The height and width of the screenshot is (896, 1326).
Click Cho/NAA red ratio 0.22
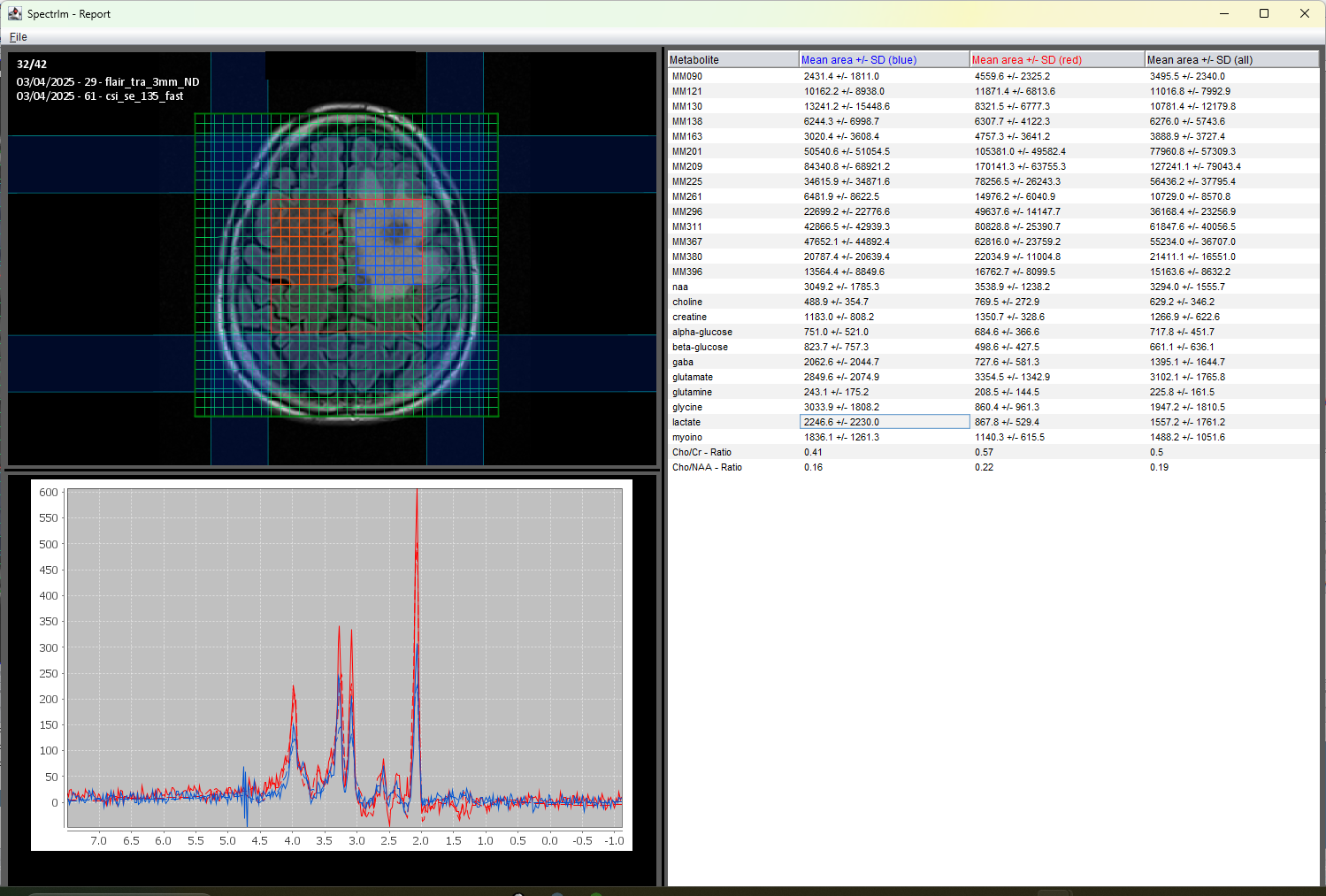point(984,467)
